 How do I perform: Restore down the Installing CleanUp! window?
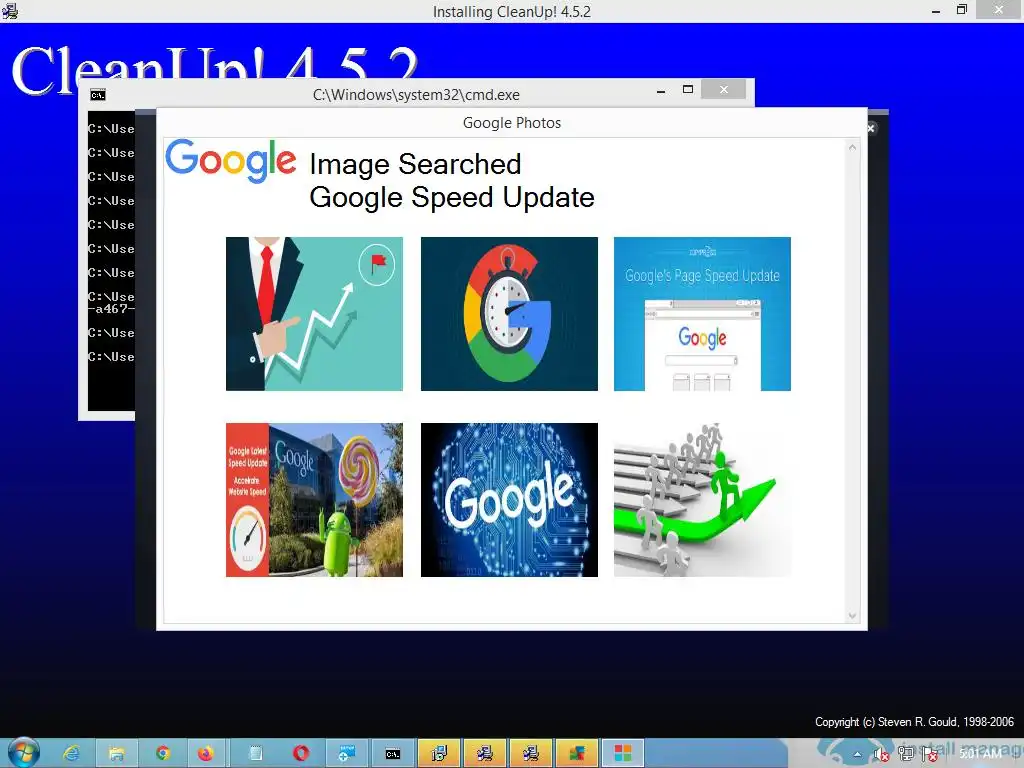pyautogui.click(x=961, y=10)
